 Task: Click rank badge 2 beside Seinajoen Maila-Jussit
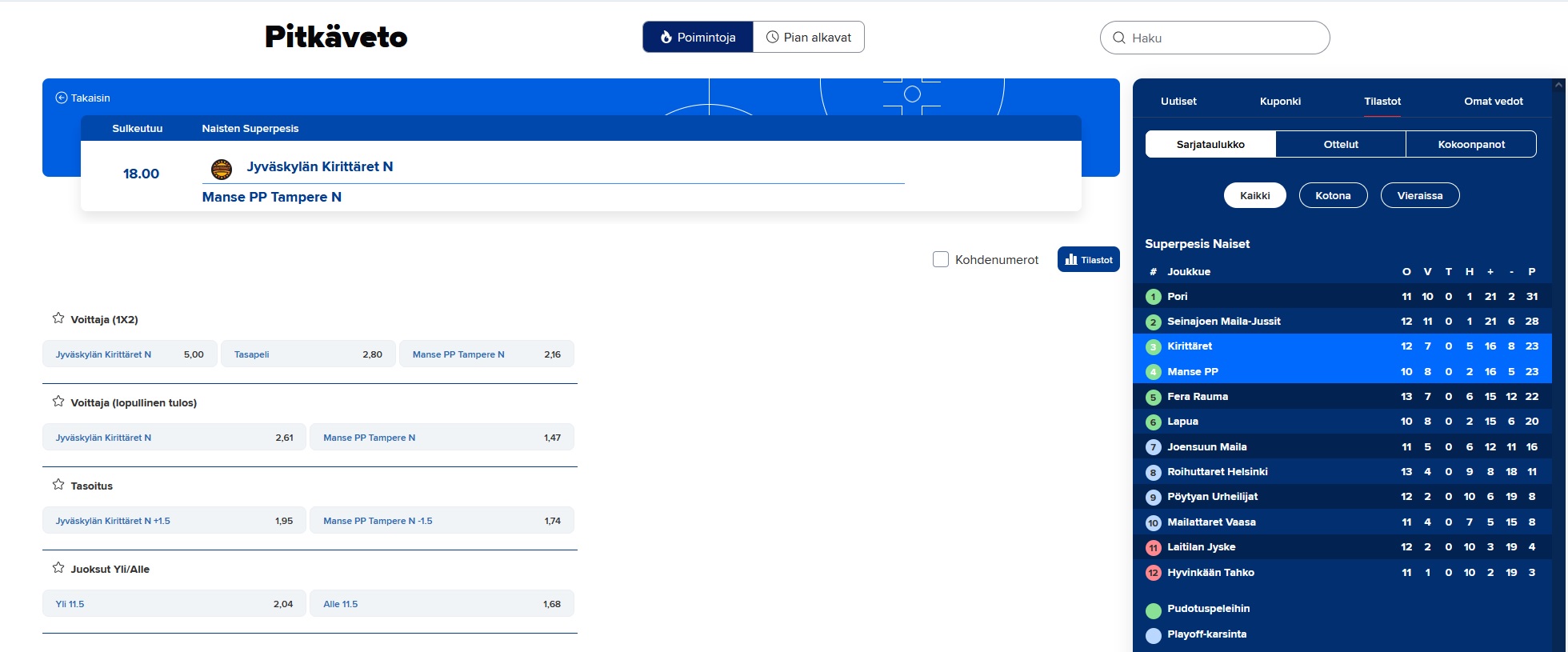pos(1153,322)
